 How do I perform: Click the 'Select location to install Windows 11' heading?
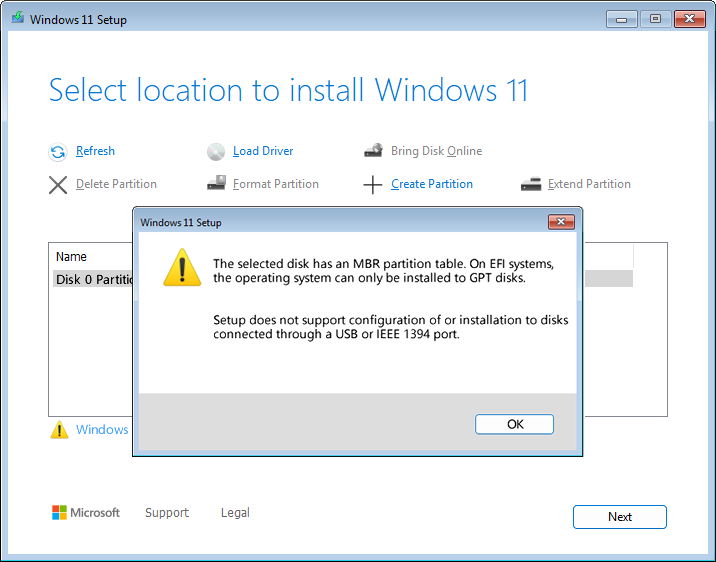tap(288, 90)
